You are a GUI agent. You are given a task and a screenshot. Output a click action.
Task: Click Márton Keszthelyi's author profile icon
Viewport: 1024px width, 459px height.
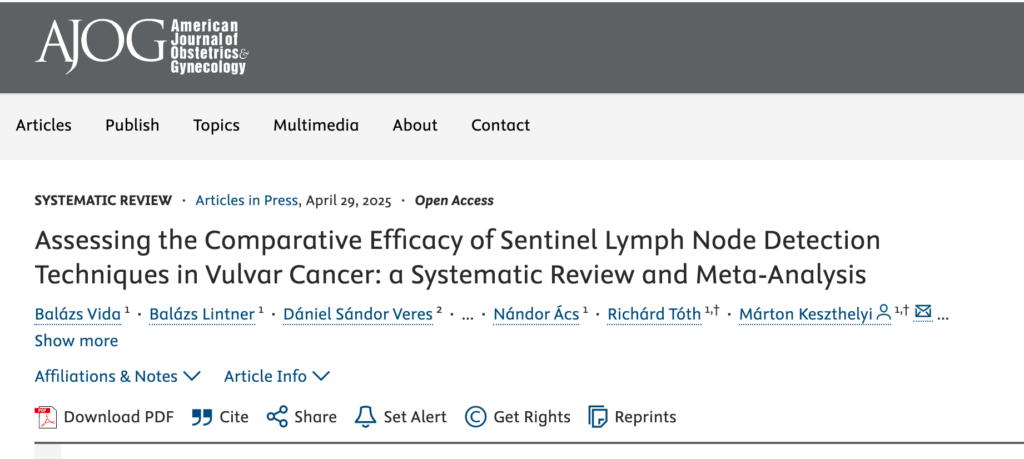884,314
